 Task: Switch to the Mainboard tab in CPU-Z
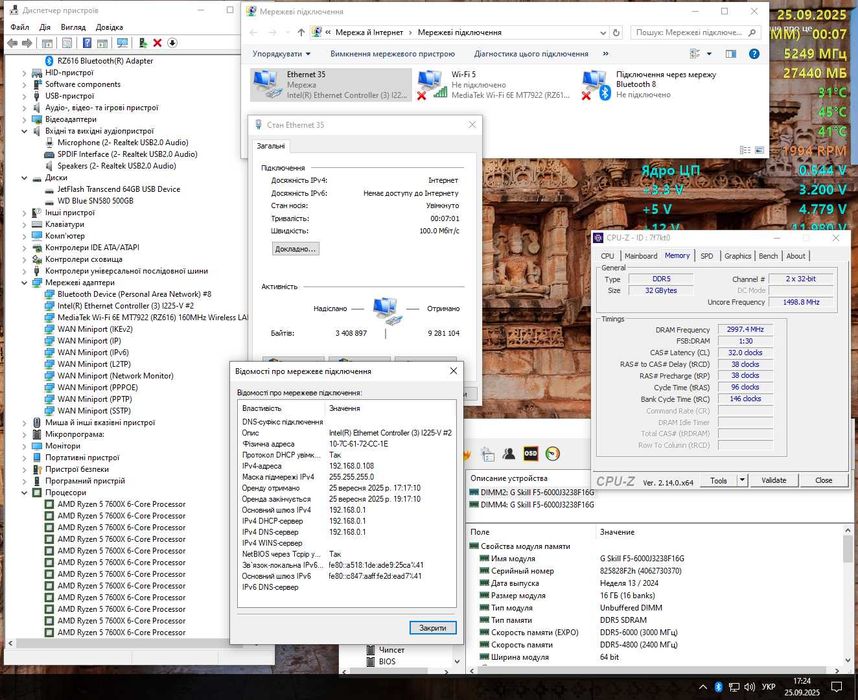641,256
